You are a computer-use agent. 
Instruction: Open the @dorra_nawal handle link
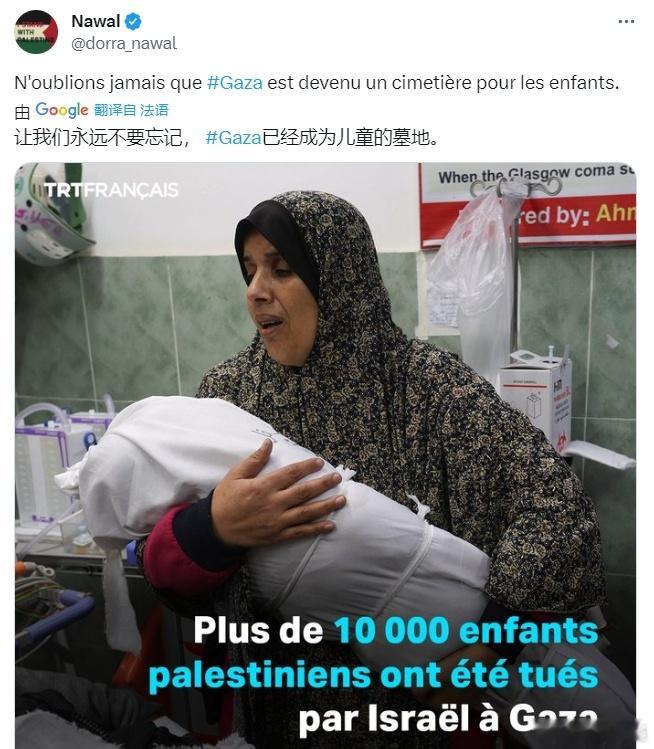(x=124, y=43)
